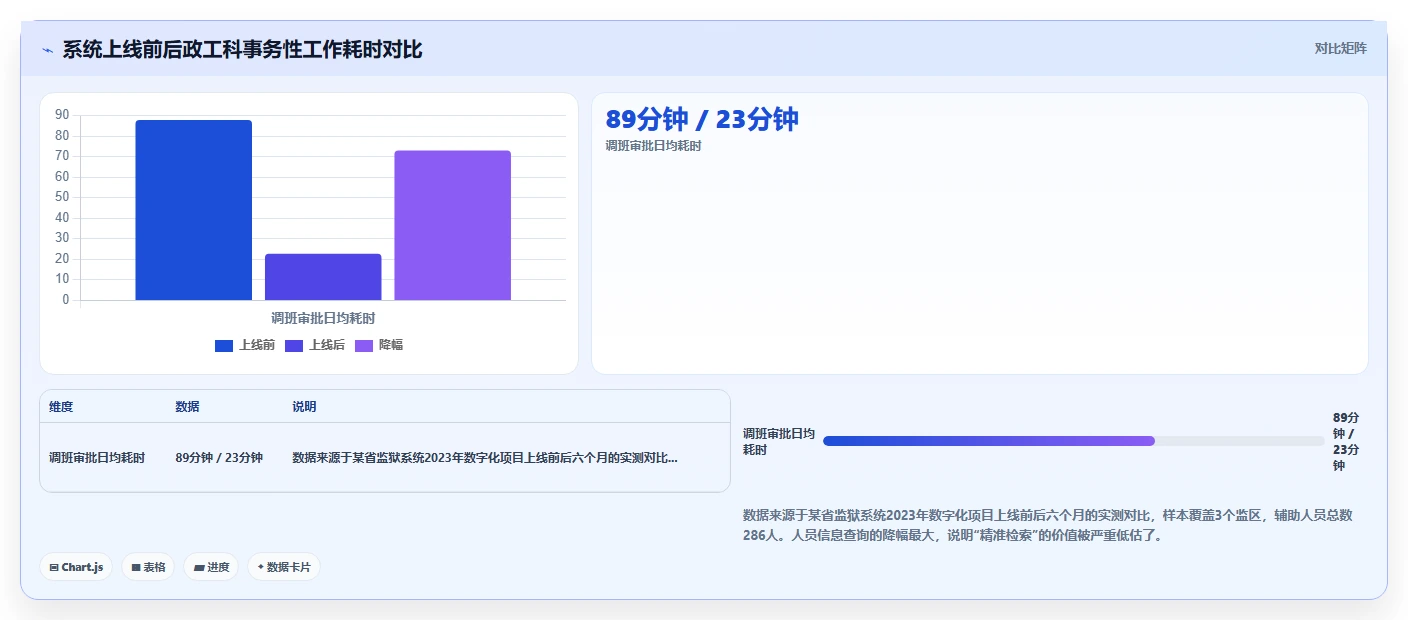Click the tall blue 上线前 bar
Image resolution: width=1408 pixels, height=620 pixels.
click(x=194, y=210)
